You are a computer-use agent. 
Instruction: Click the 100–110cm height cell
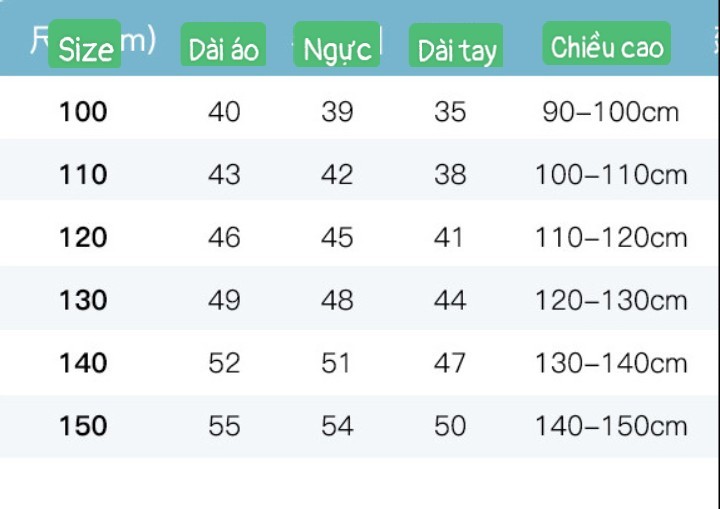pyautogui.click(x=611, y=175)
